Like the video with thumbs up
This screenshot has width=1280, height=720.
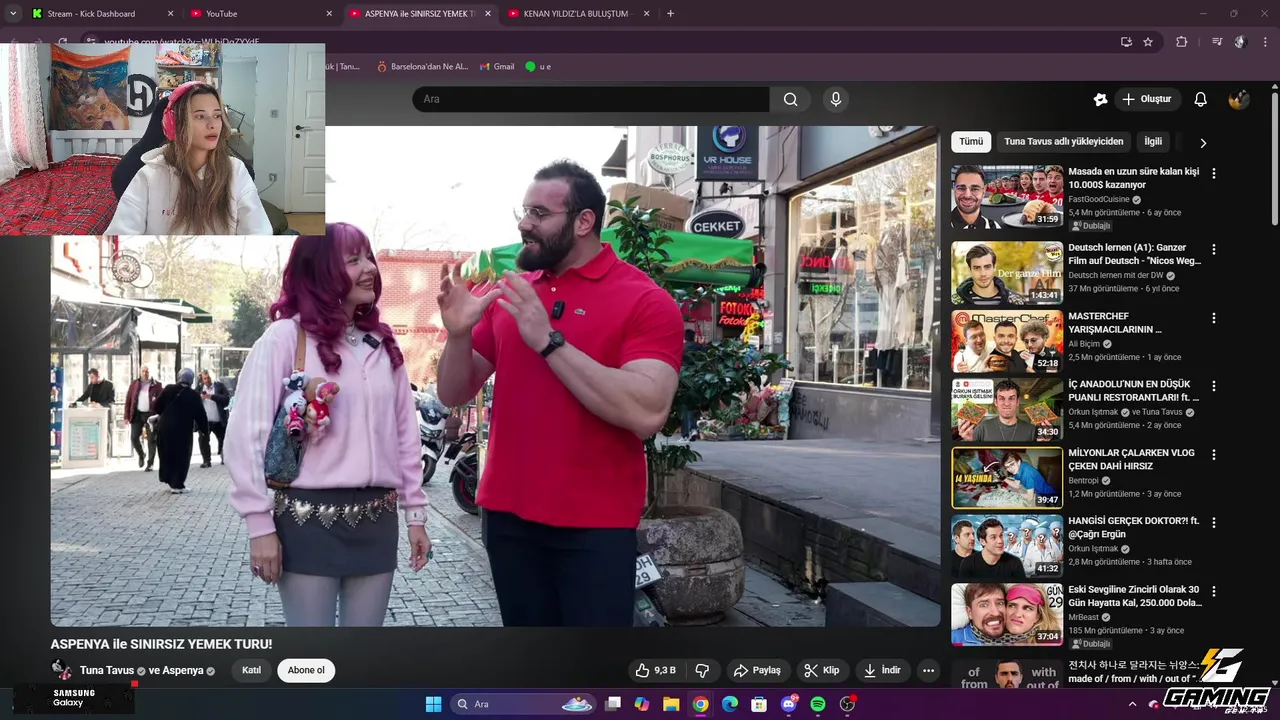point(656,670)
